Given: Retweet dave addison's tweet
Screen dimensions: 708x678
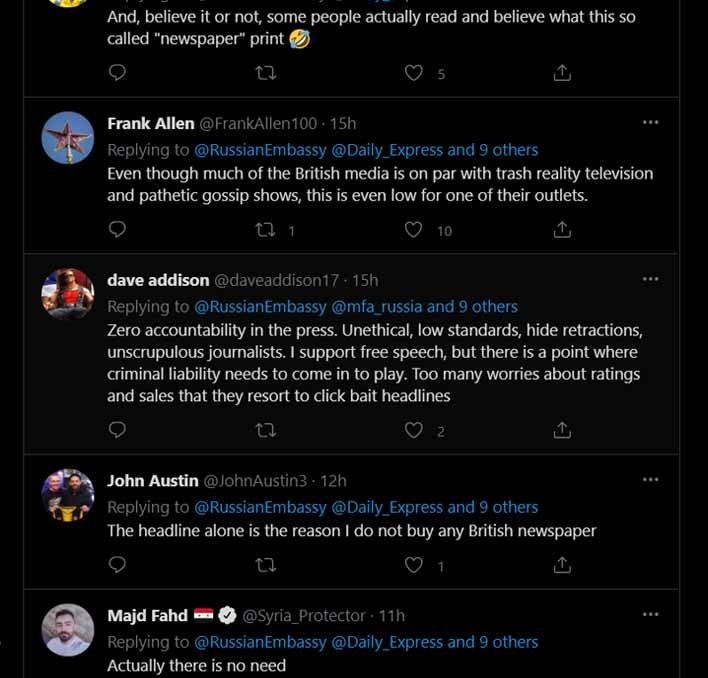Looking at the screenshot, I should 265,430.
